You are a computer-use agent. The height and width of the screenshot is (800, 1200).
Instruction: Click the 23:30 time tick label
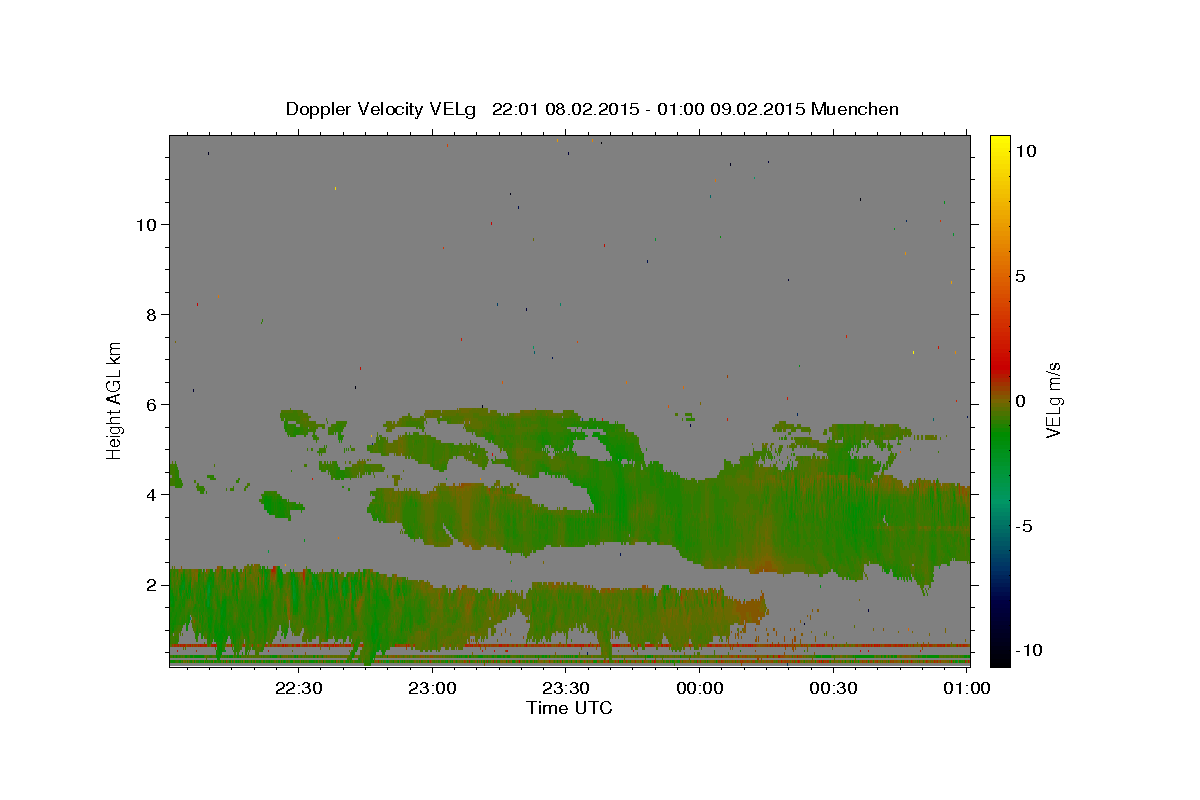coord(565,688)
